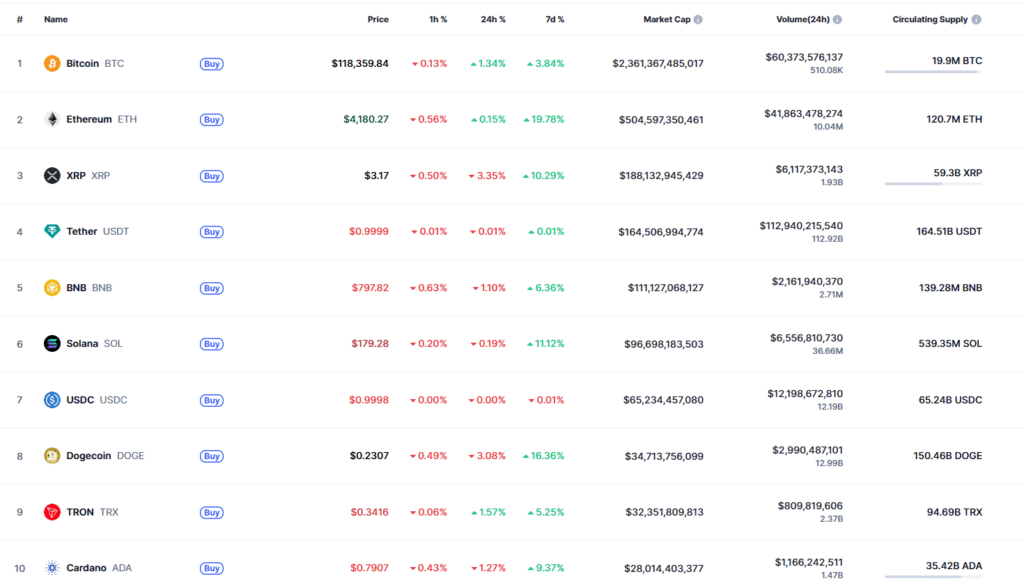This screenshot has height=588, width=1024.
Task: Click the Buy button for Cardano
Action: click(x=212, y=568)
